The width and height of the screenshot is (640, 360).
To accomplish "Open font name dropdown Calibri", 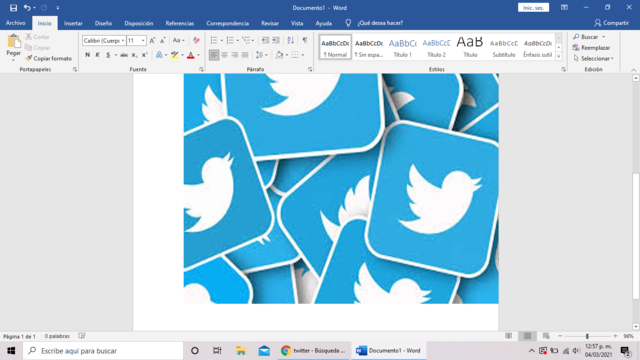I will coord(123,40).
